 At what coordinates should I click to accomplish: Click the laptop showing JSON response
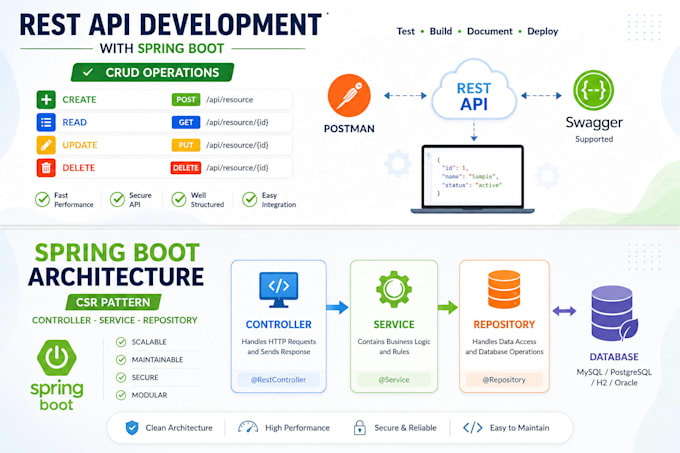click(x=473, y=179)
